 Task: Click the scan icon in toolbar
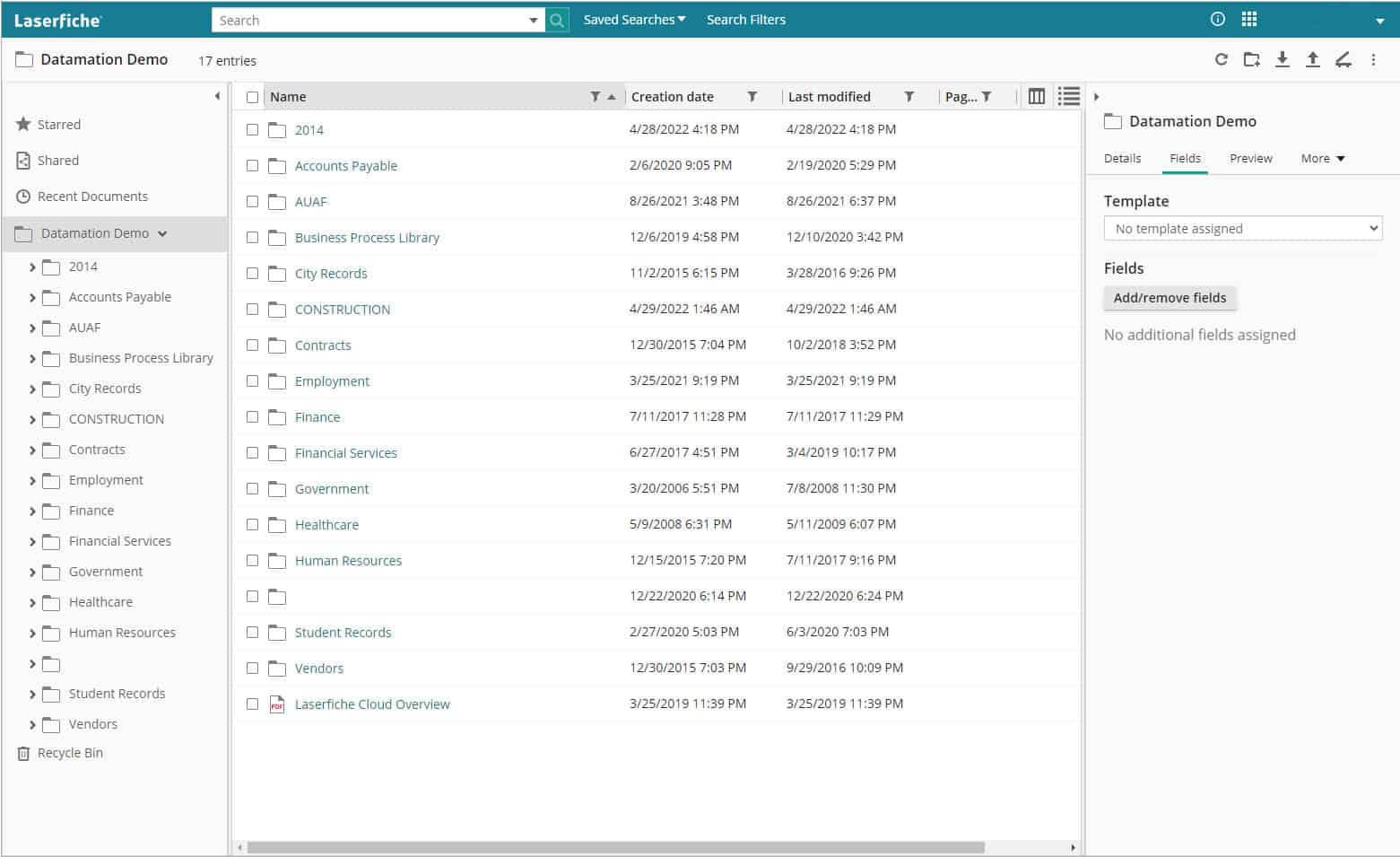click(x=1343, y=60)
